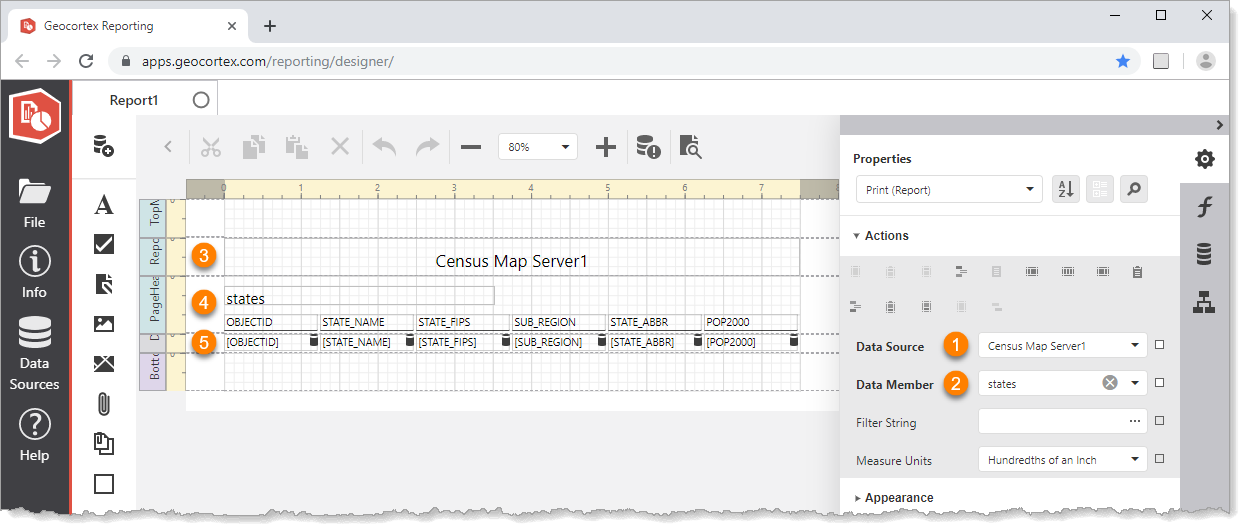Screen dimensions: 1245x524
Task: Click the database warning icon in the toolbar
Action: [648, 146]
